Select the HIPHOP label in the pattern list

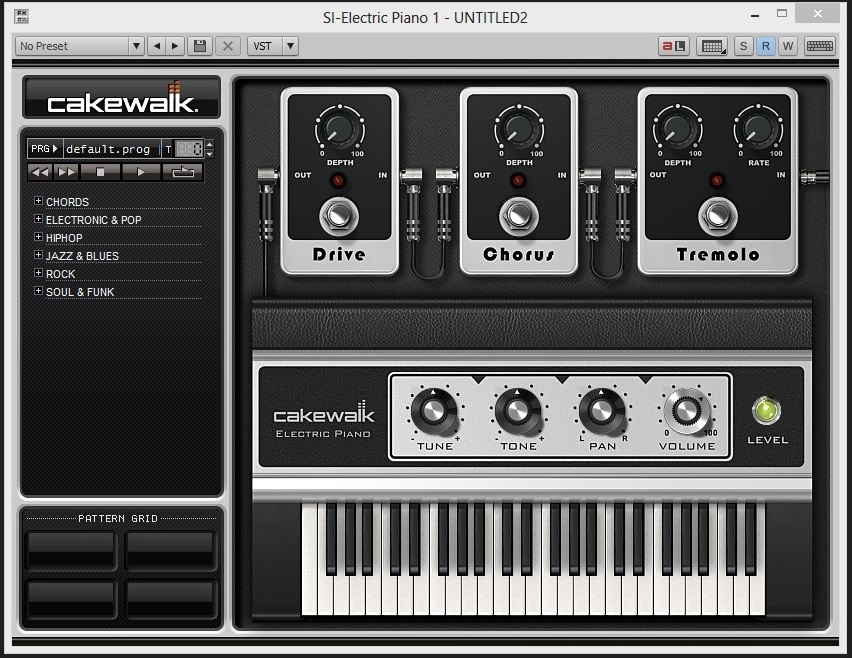click(64, 237)
